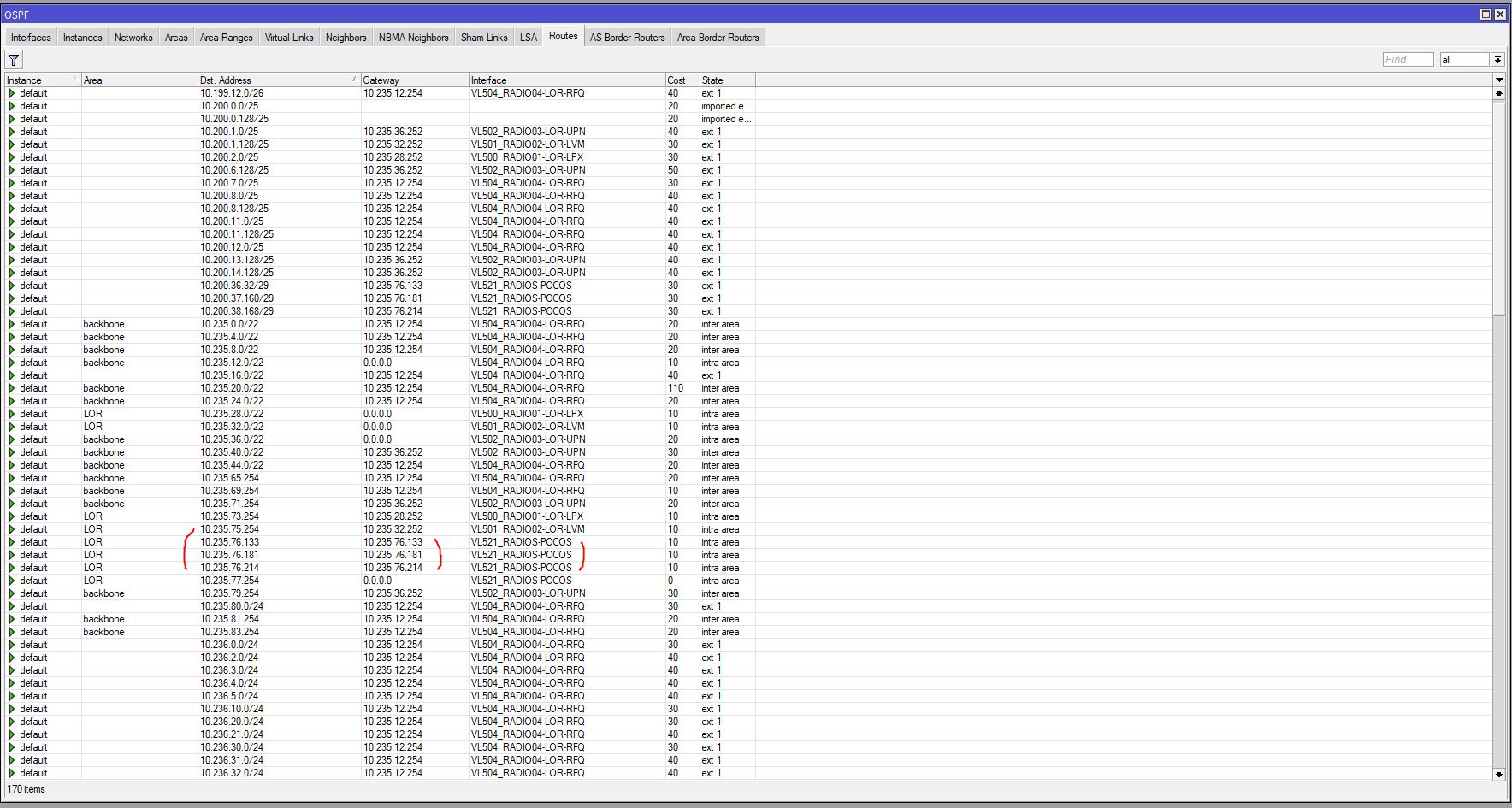Sort by the Cost column header
Image resolution: width=1512 pixels, height=808 pixels.
click(x=682, y=80)
